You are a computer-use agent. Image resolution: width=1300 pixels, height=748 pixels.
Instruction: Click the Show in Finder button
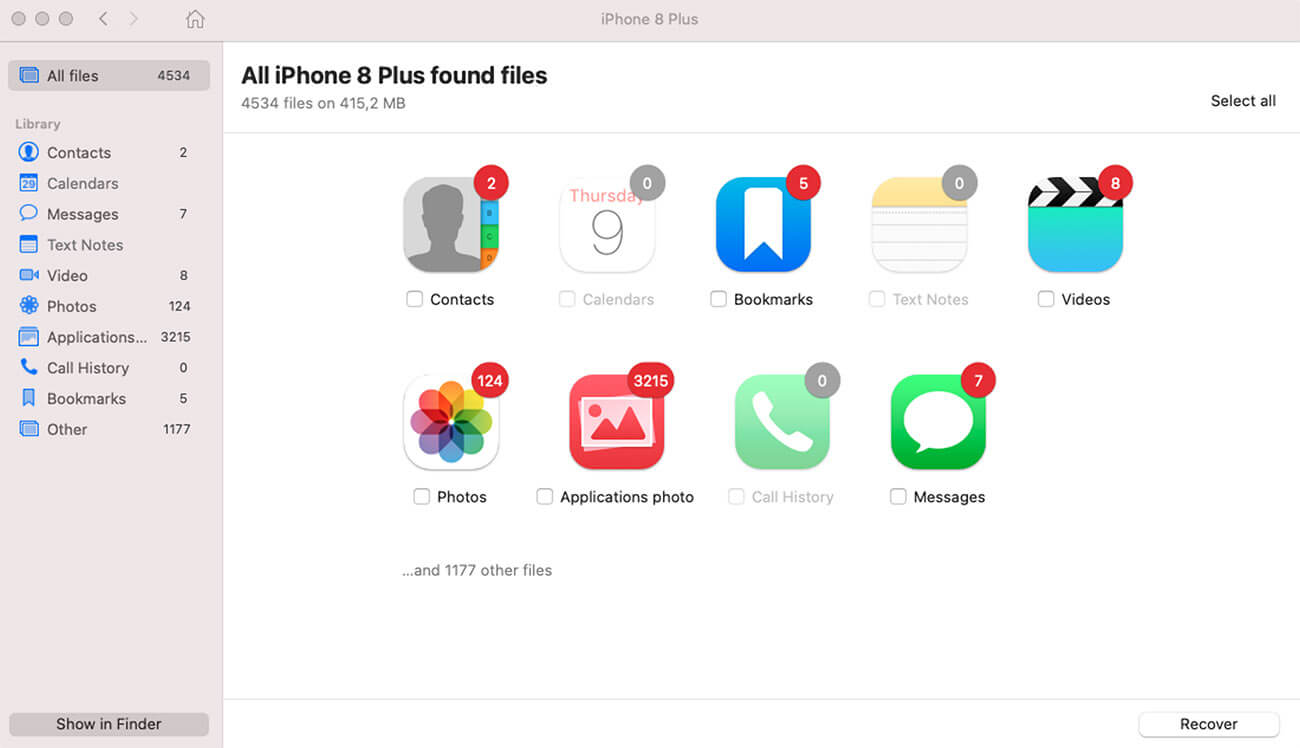[x=109, y=724]
